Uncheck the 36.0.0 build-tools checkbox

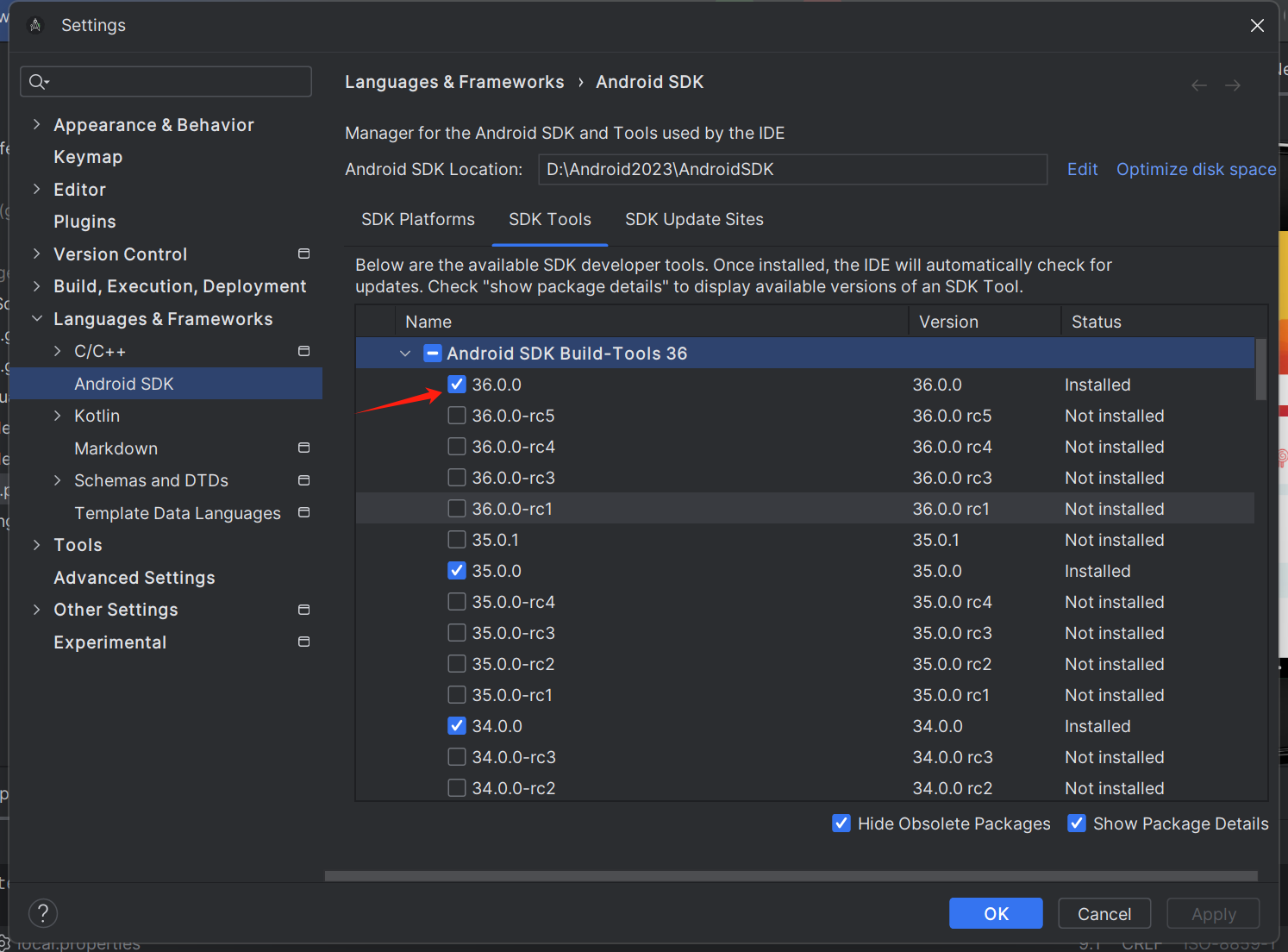(457, 385)
